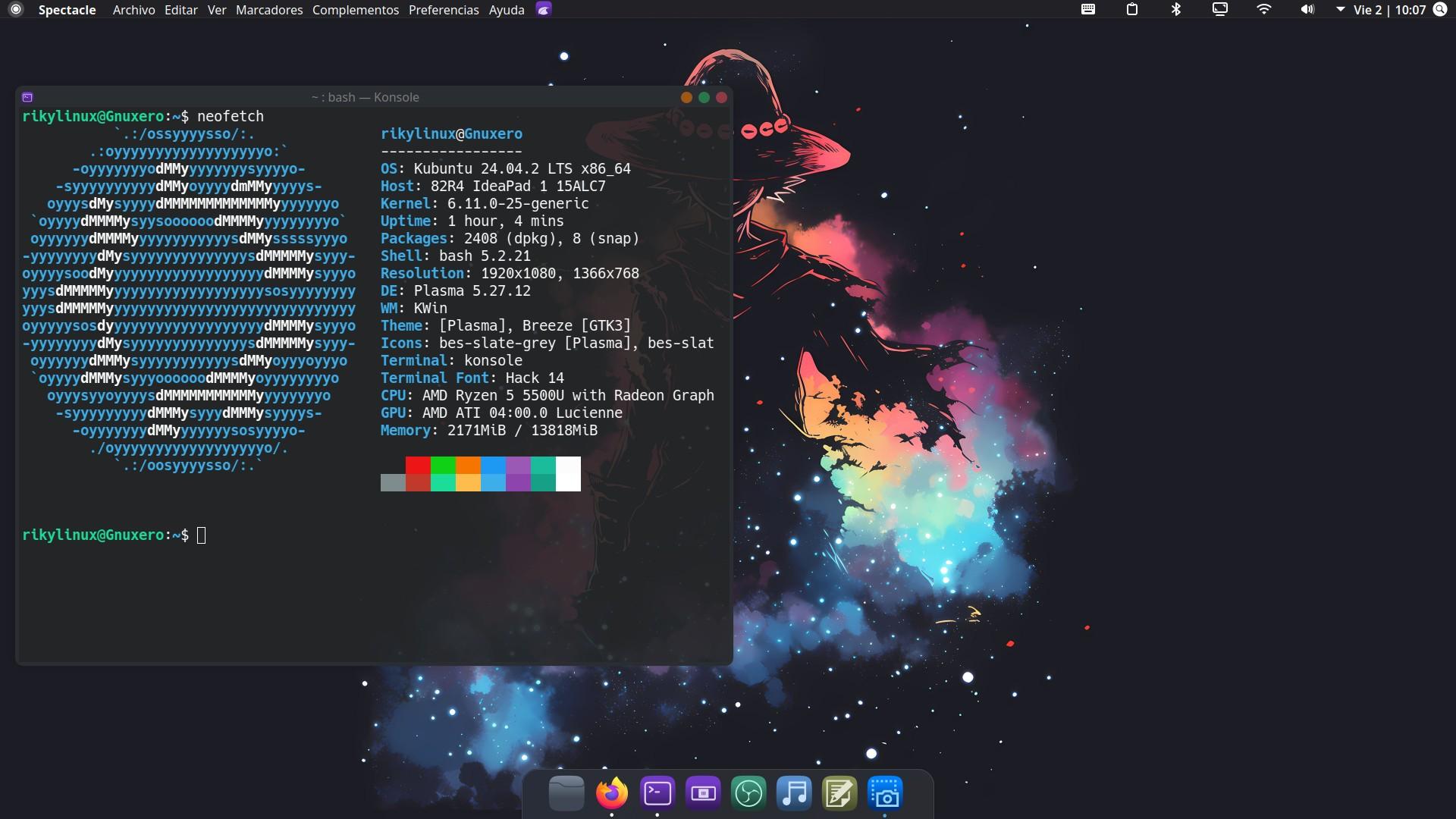Click the 'neofetch' command text
The image size is (1456, 819).
[231, 116]
